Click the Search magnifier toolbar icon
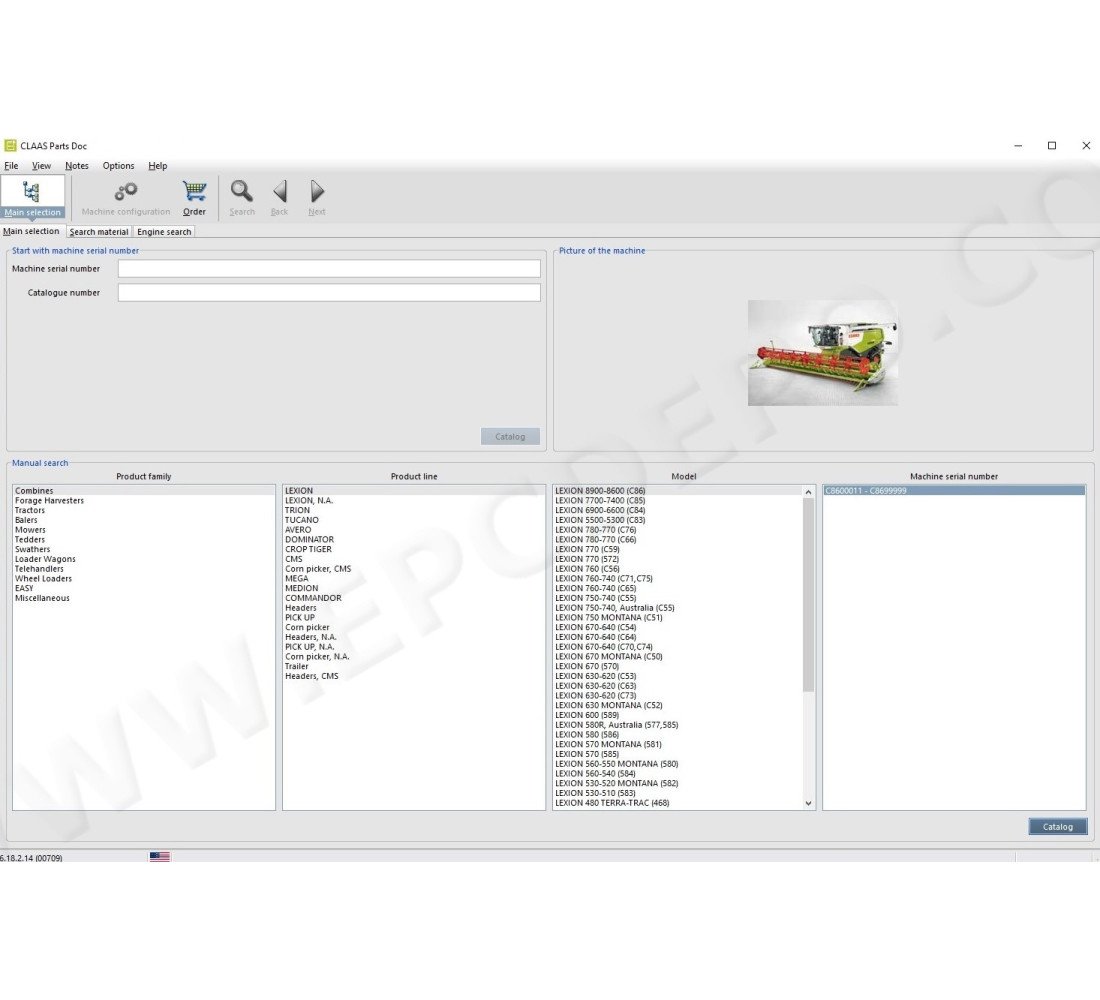The height and width of the screenshot is (1000, 1100). [242, 198]
